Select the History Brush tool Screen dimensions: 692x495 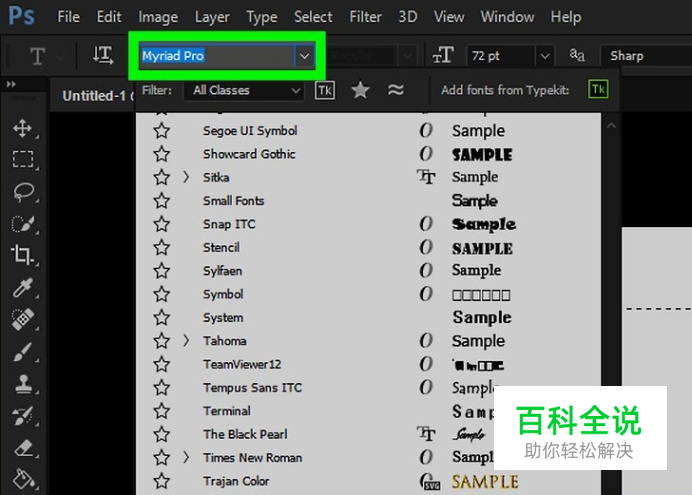pyautogui.click(x=23, y=416)
